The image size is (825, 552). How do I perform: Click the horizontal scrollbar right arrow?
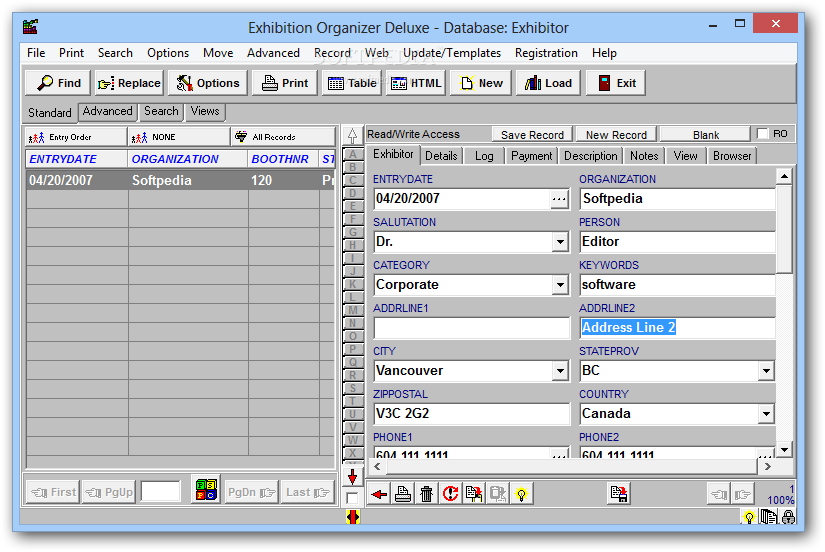(x=767, y=466)
